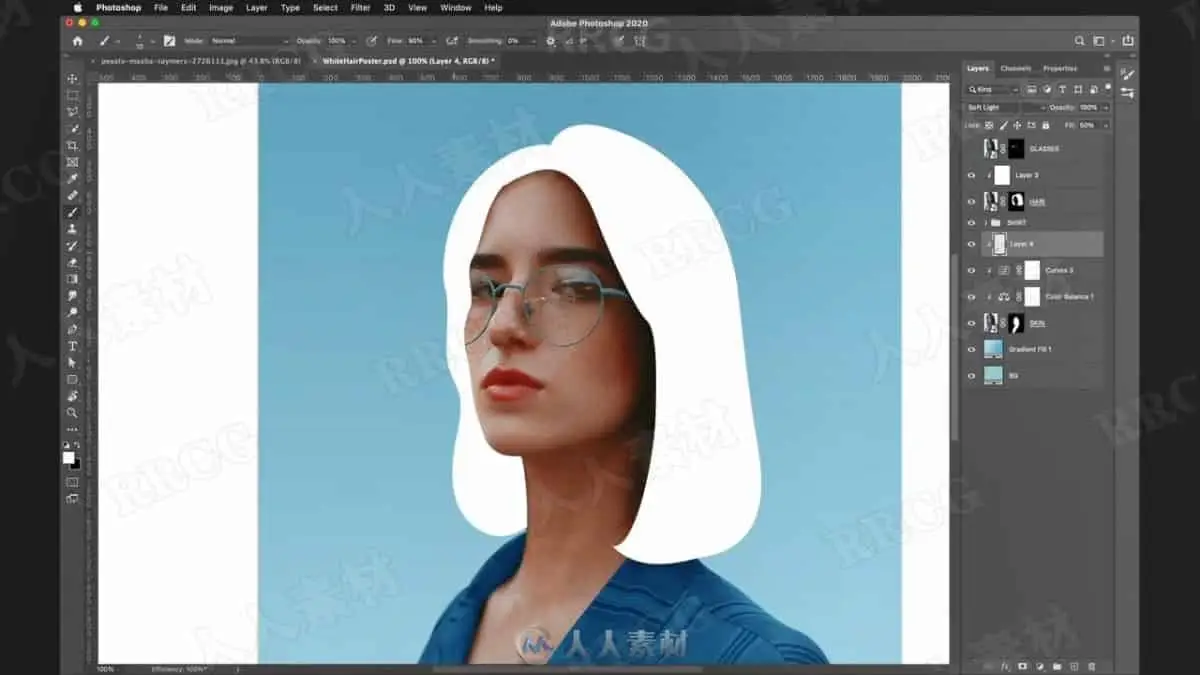Viewport: 1200px width, 675px height.
Task: Open smoothing options gear icon
Action: click(x=550, y=41)
